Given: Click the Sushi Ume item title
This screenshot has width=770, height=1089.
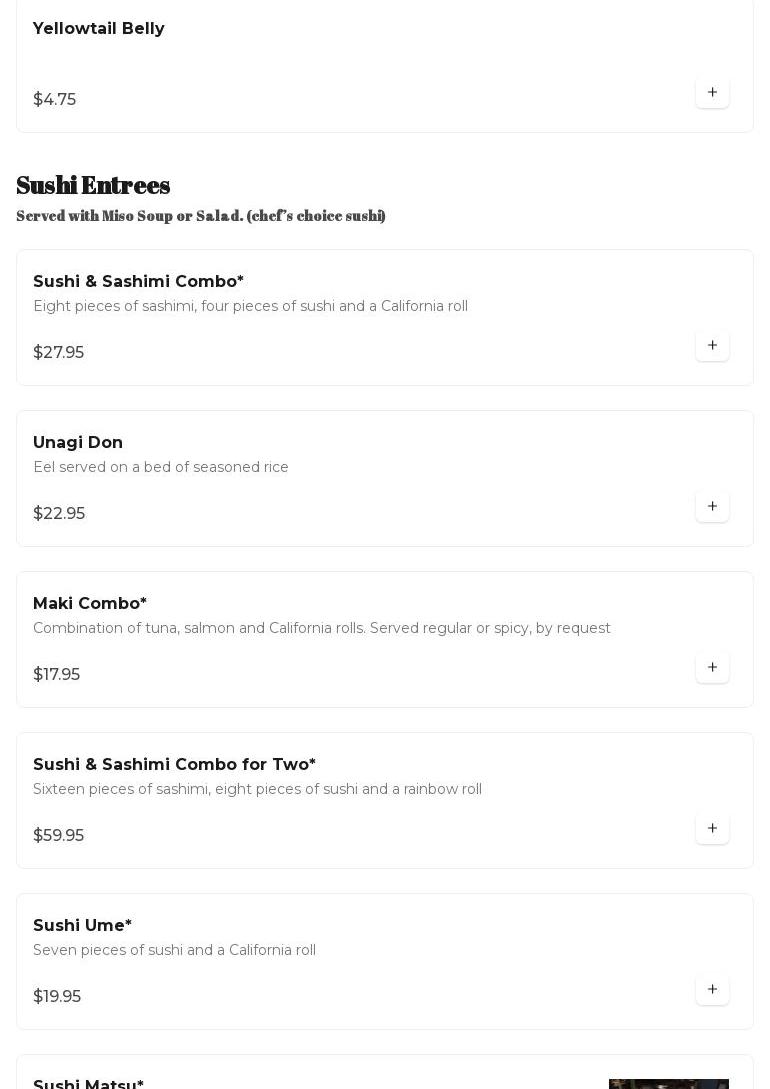Looking at the screenshot, I should point(82,926).
